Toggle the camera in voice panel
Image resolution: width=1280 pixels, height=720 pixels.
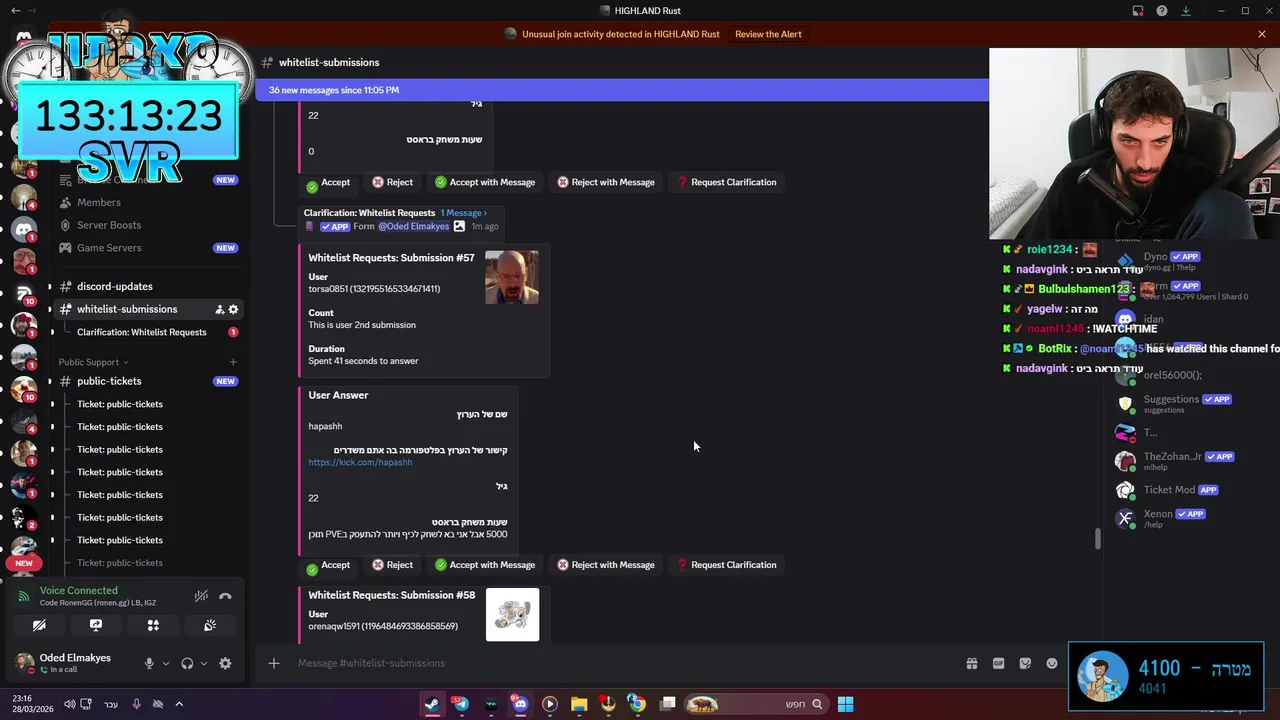click(x=39, y=625)
